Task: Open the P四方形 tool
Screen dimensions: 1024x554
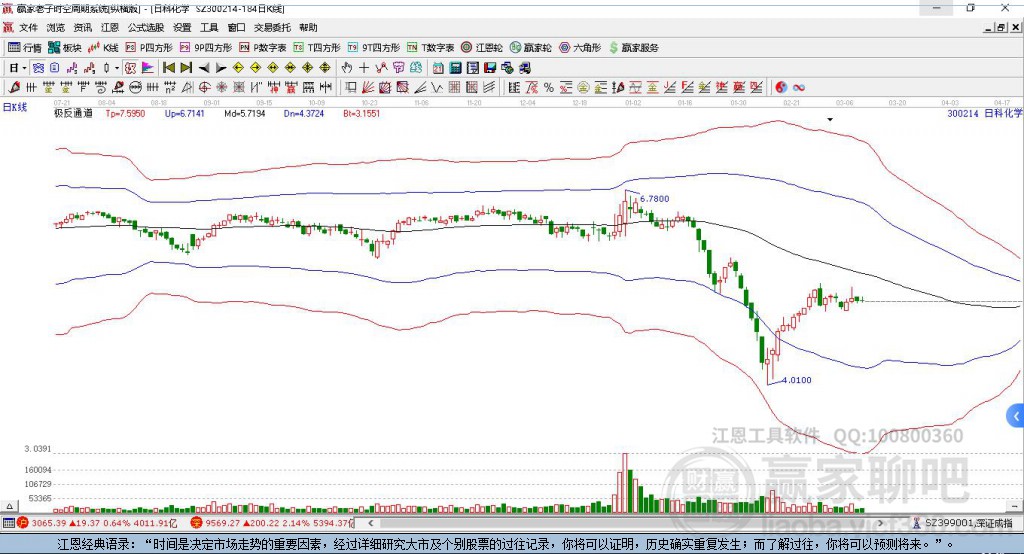Action: 149,48
